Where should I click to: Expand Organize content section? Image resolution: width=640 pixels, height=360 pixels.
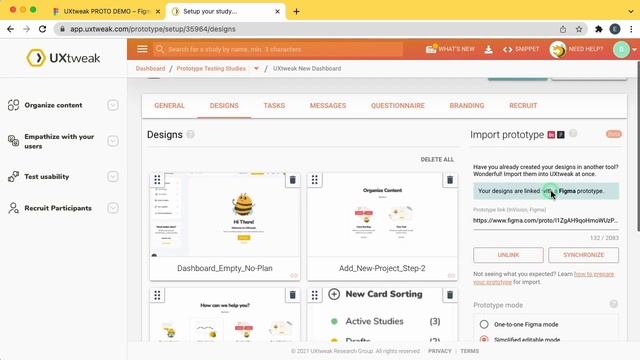pyautogui.click(x=113, y=105)
